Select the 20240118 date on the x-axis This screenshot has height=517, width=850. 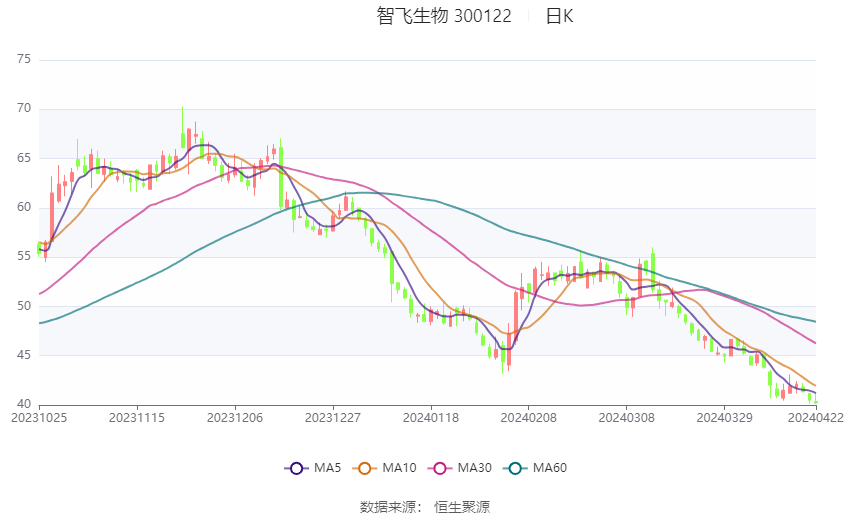pos(430,418)
